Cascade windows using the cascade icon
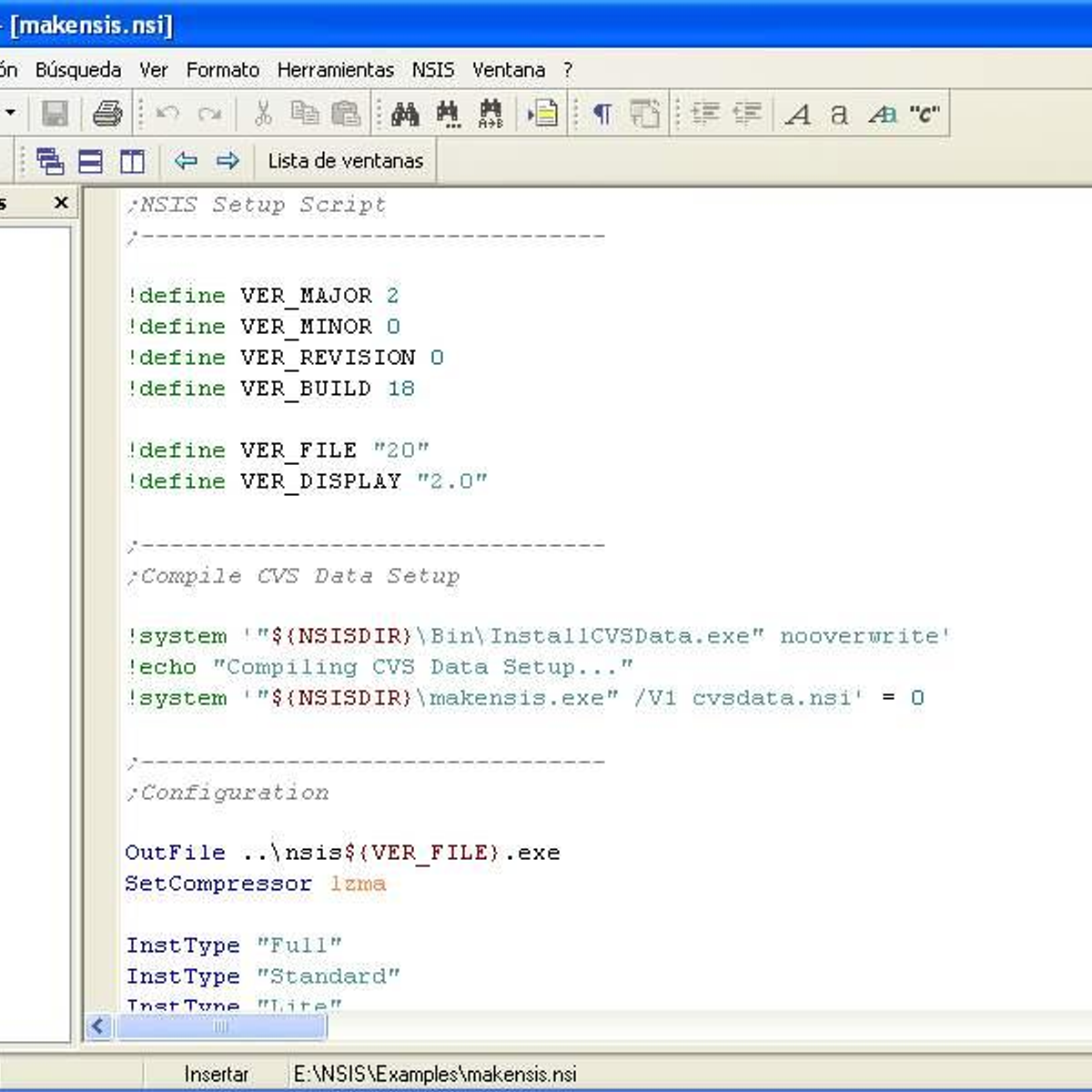The width and height of the screenshot is (1092, 1092). [50, 161]
